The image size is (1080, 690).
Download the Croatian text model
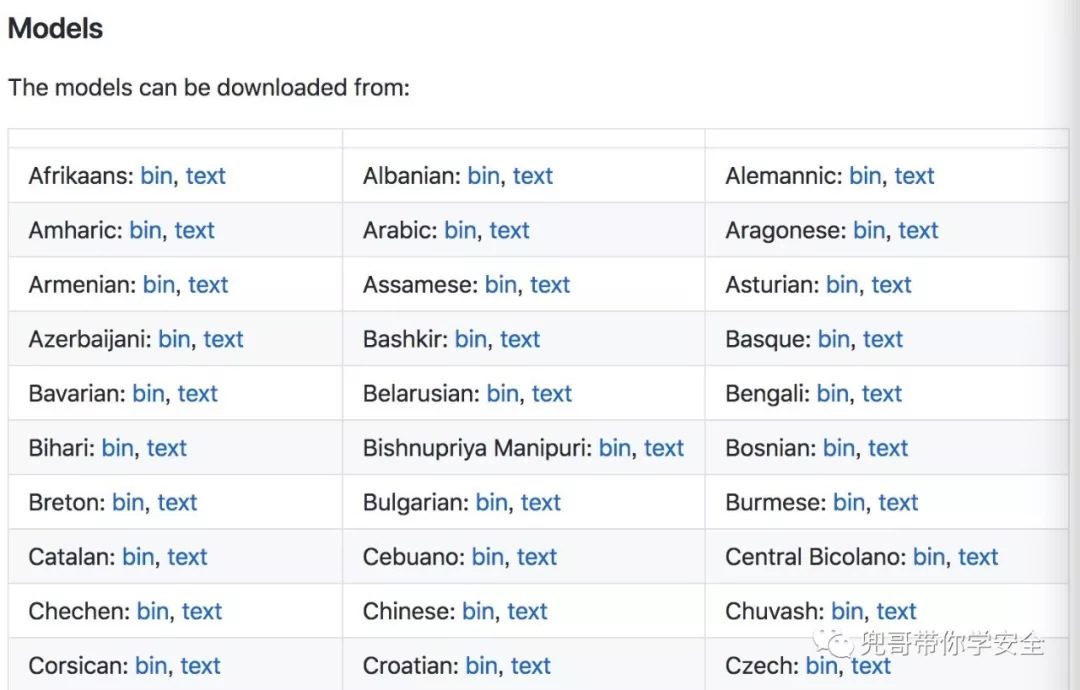[x=530, y=666]
